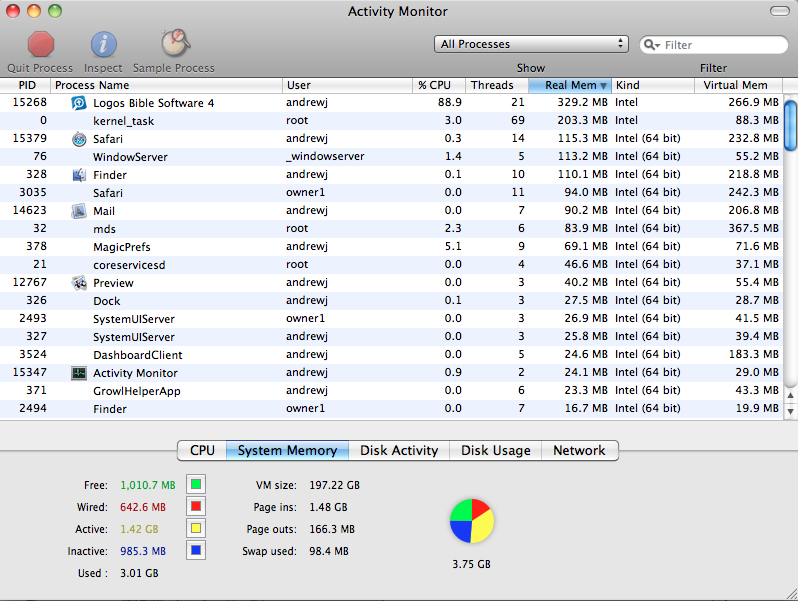Screen dimensions: 798x601
Task: Sort by % CPU column header
Action: click(x=439, y=85)
